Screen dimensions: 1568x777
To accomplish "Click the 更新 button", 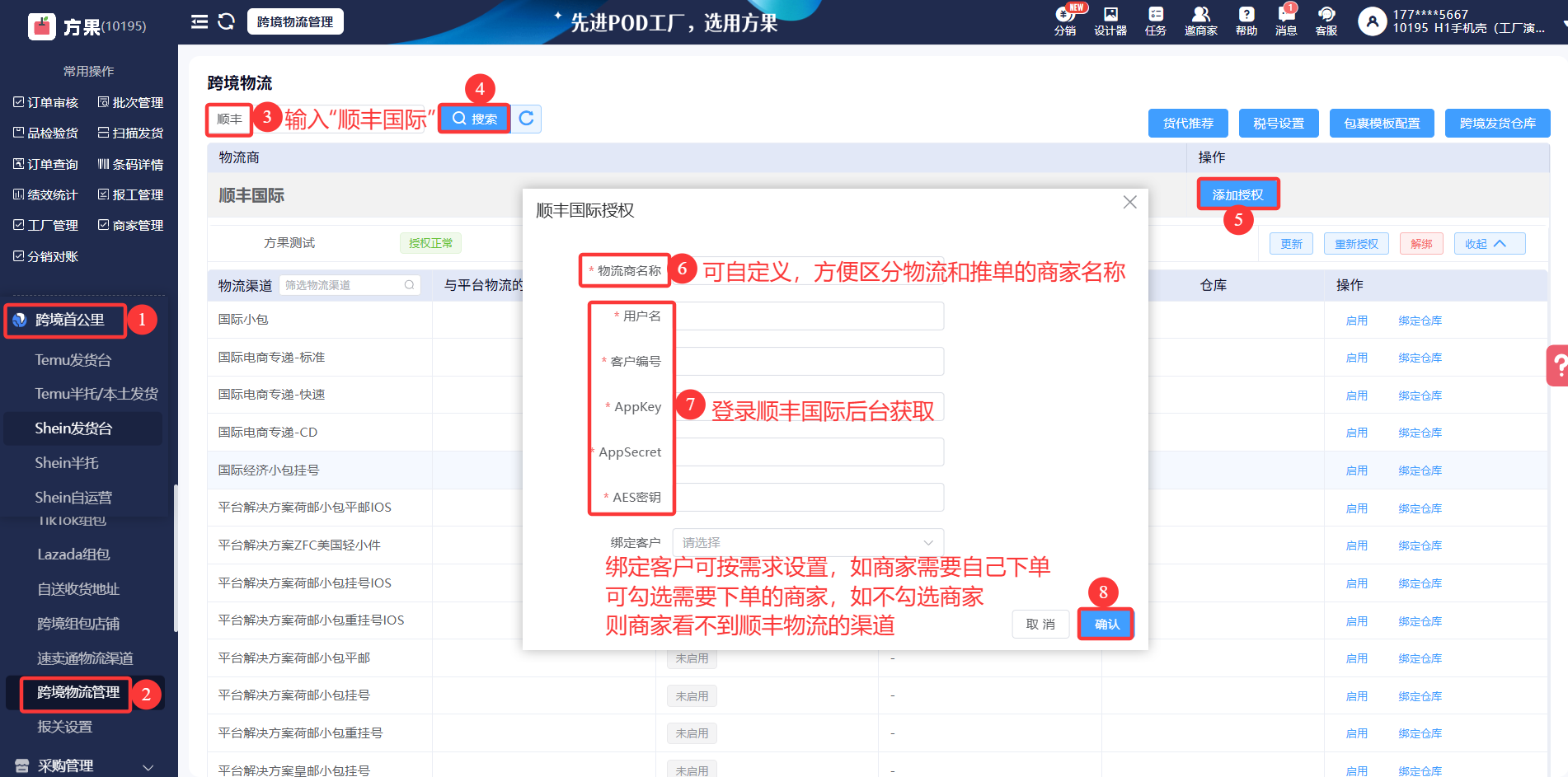I will [x=1291, y=244].
